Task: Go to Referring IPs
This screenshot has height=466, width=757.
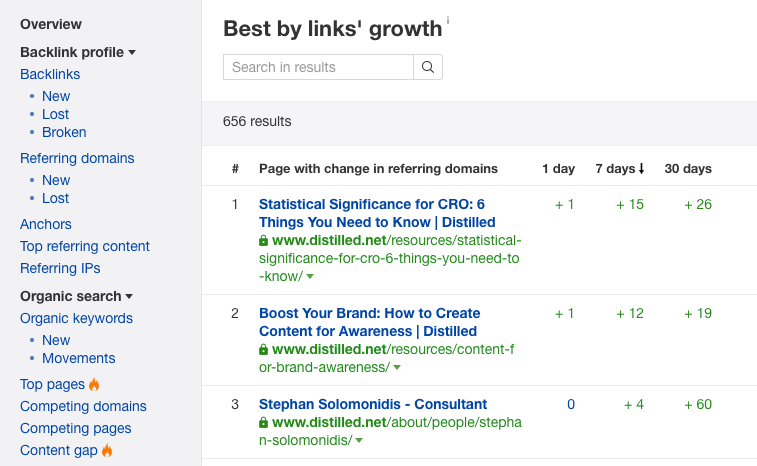Action: coord(60,268)
